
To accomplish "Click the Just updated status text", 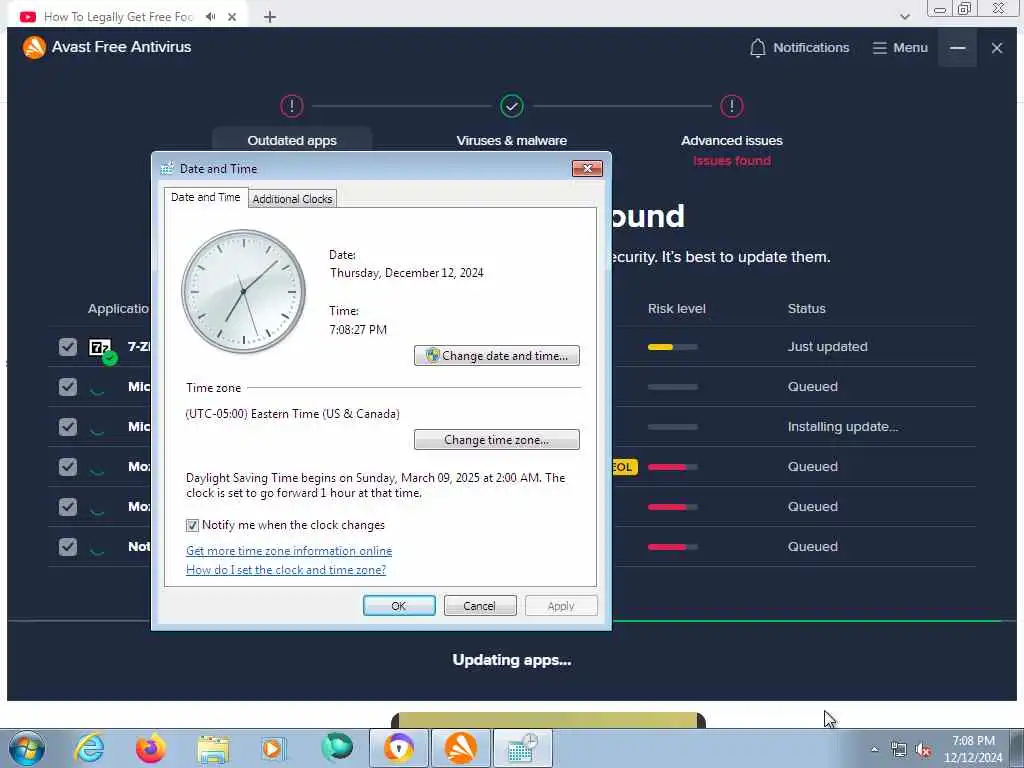I will (x=827, y=347).
